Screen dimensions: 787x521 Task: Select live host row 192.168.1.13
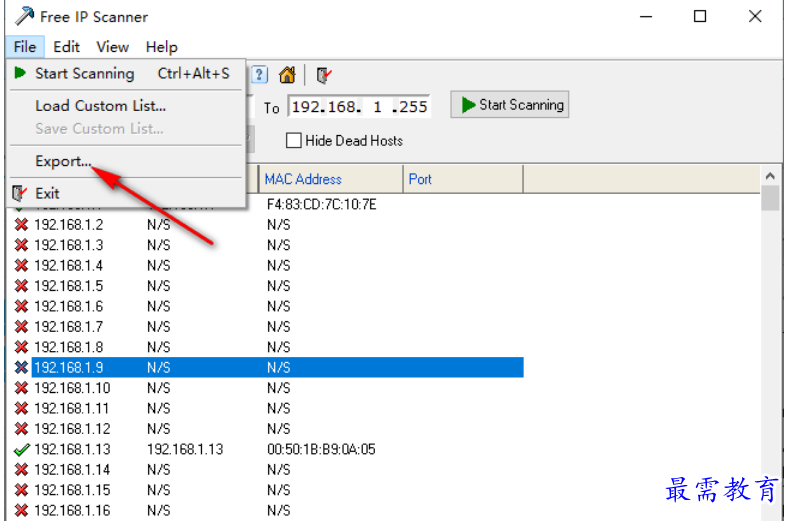click(268, 449)
